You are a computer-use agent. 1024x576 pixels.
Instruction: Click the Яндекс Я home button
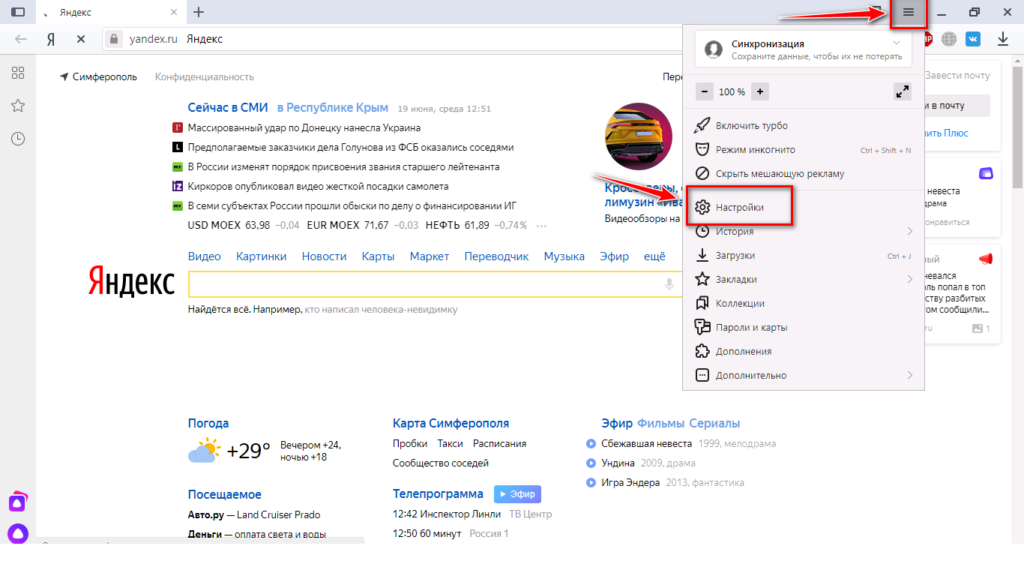point(51,39)
